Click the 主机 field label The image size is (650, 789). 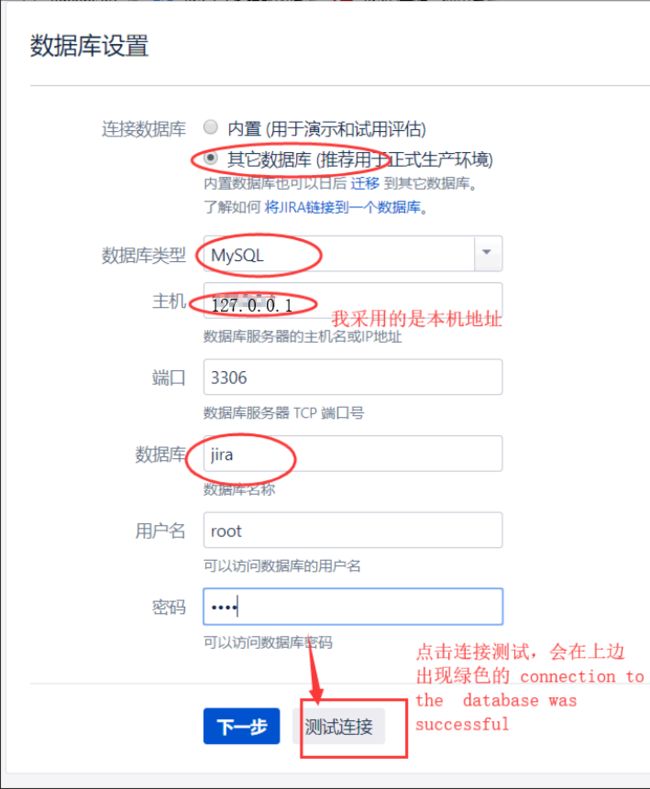click(x=169, y=301)
